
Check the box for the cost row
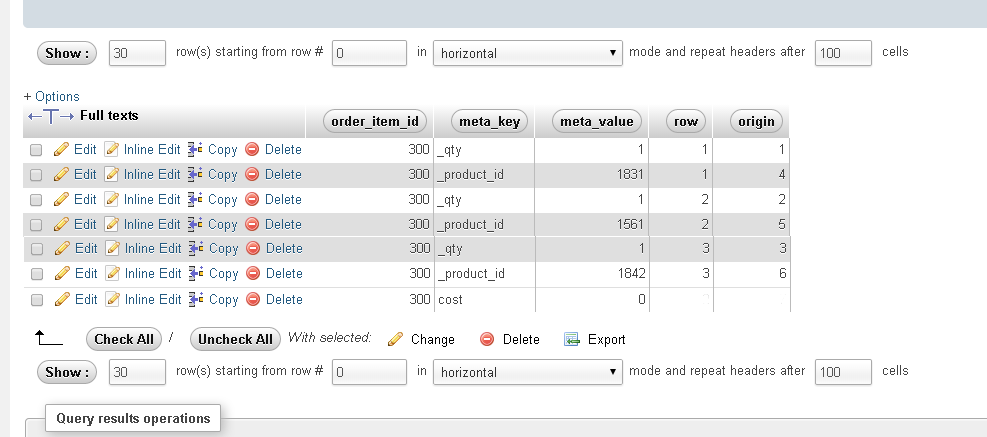[36, 299]
